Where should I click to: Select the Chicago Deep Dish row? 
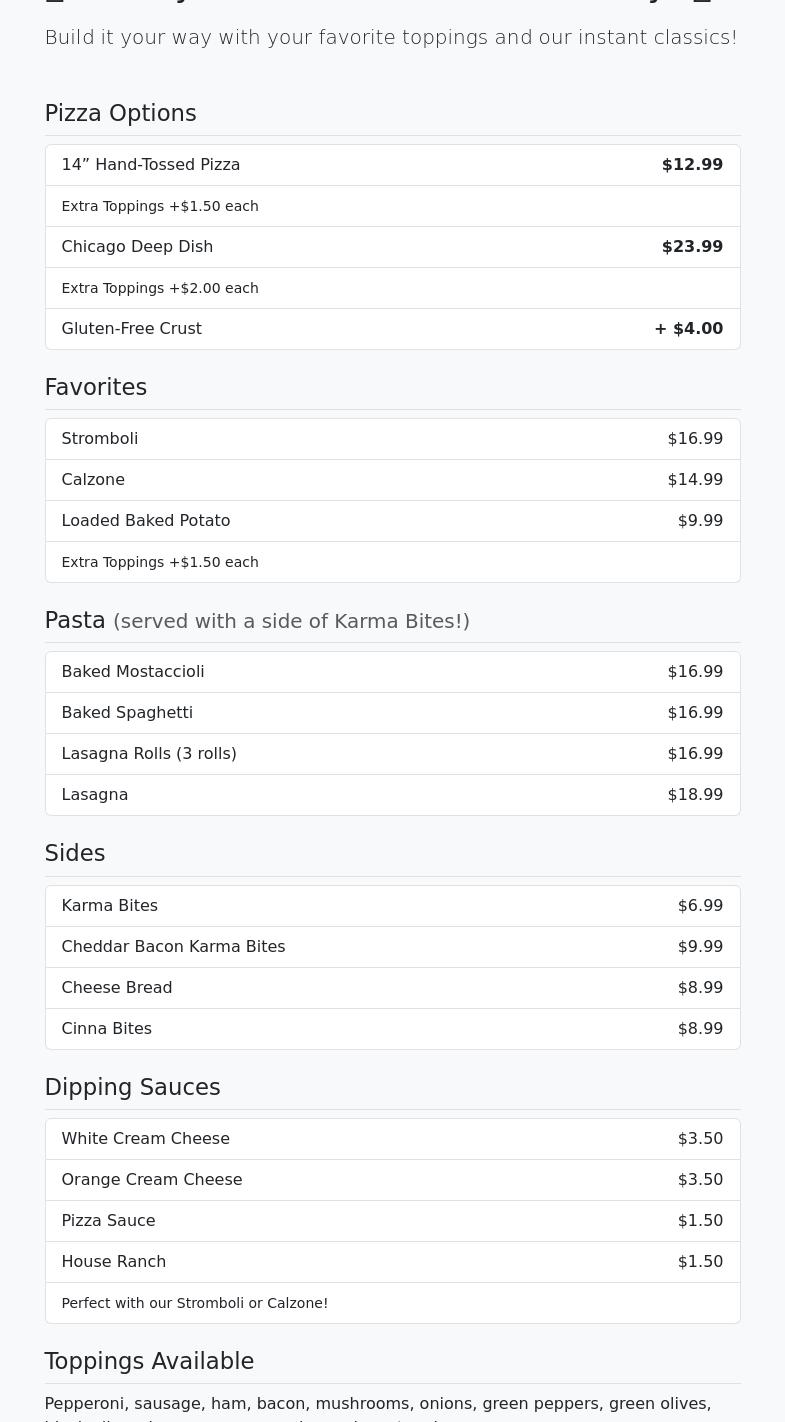(137, 247)
